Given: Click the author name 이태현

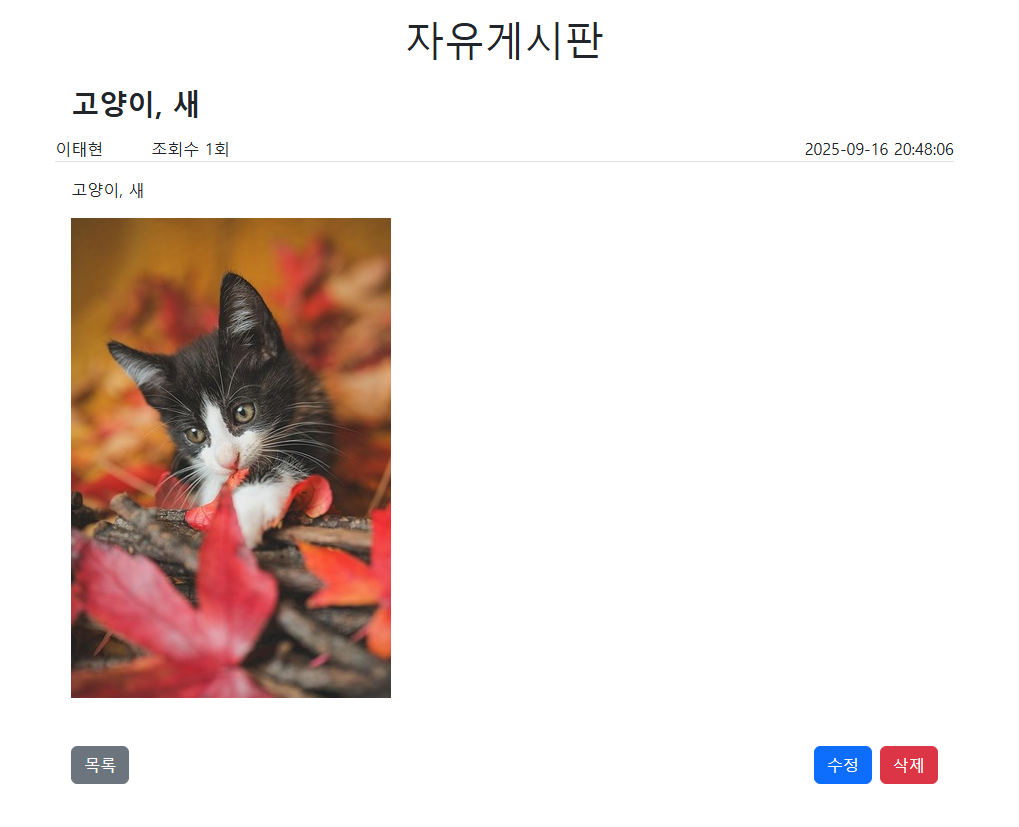Looking at the screenshot, I should [x=79, y=149].
